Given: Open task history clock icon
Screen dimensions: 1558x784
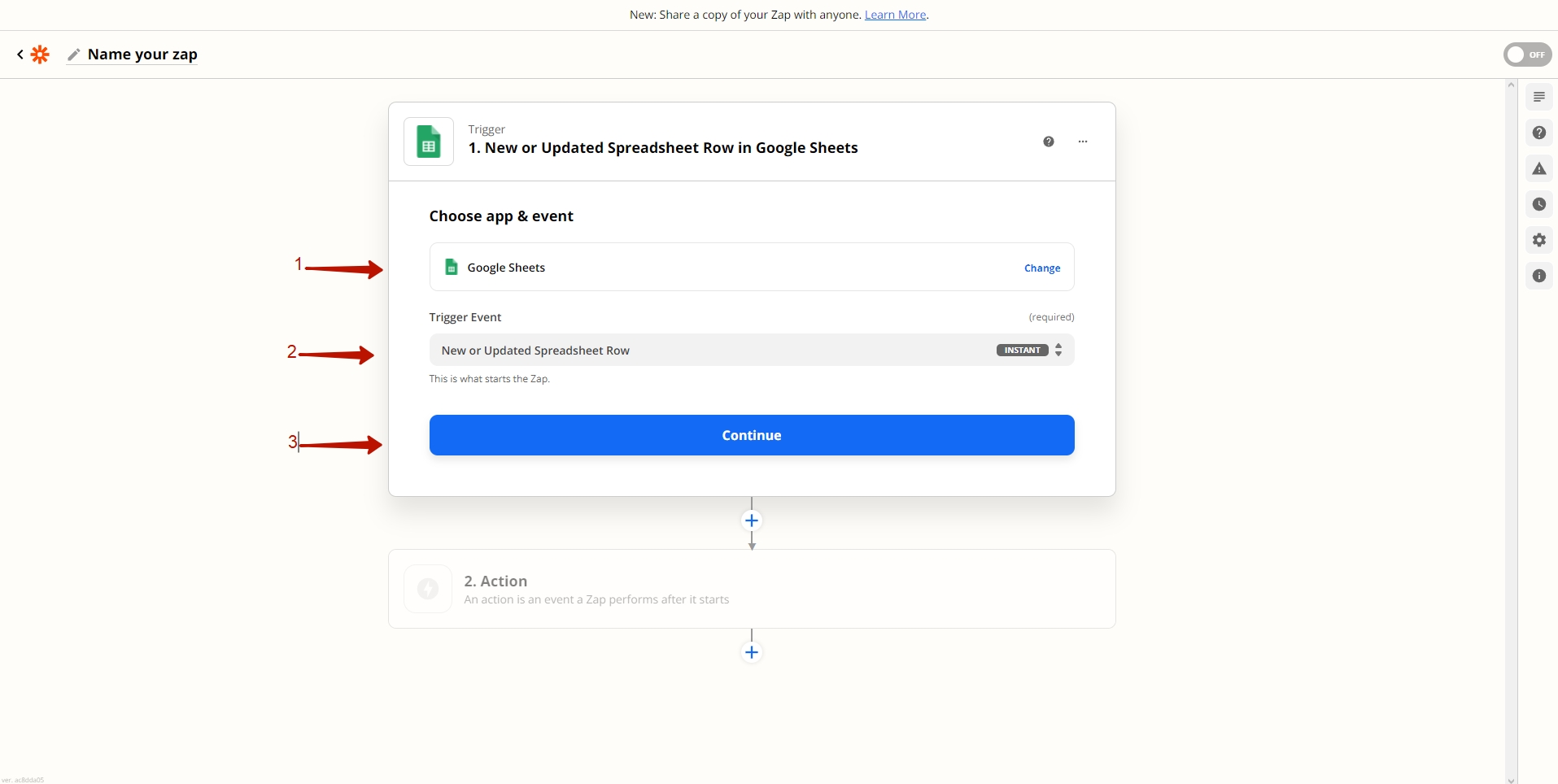Looking at the screenshot, I should (1538, 204).
